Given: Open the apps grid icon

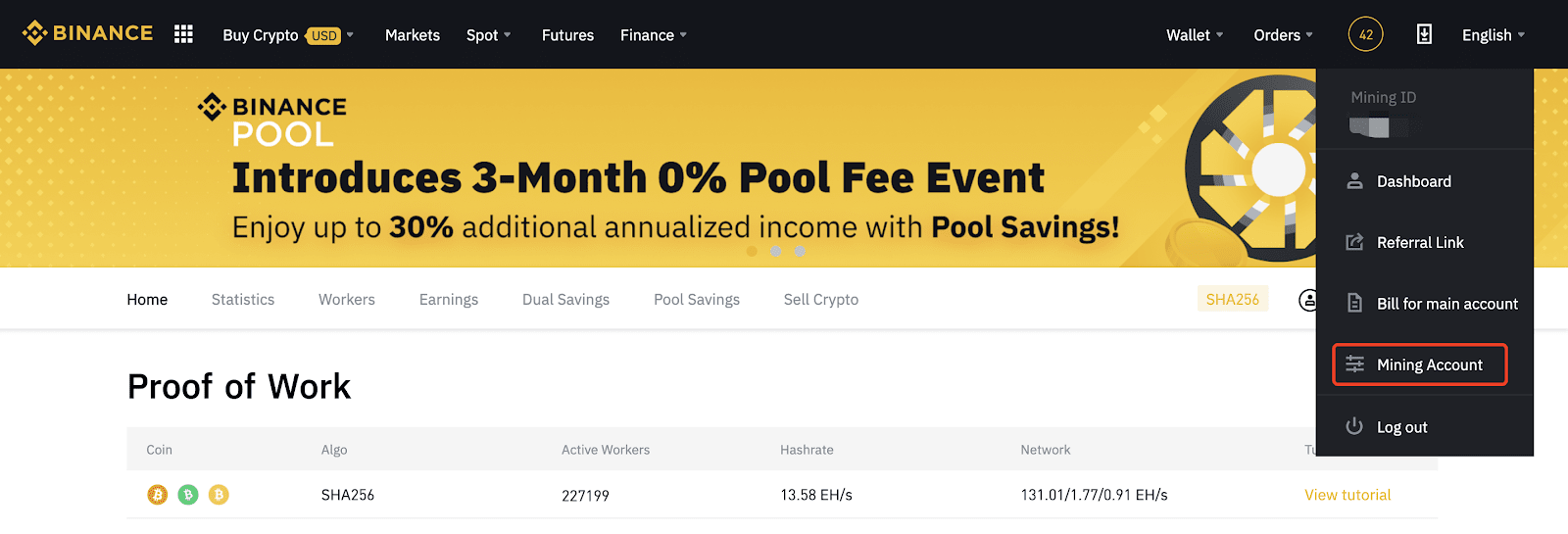Looking at the screenshot, I should click(183, 34).
